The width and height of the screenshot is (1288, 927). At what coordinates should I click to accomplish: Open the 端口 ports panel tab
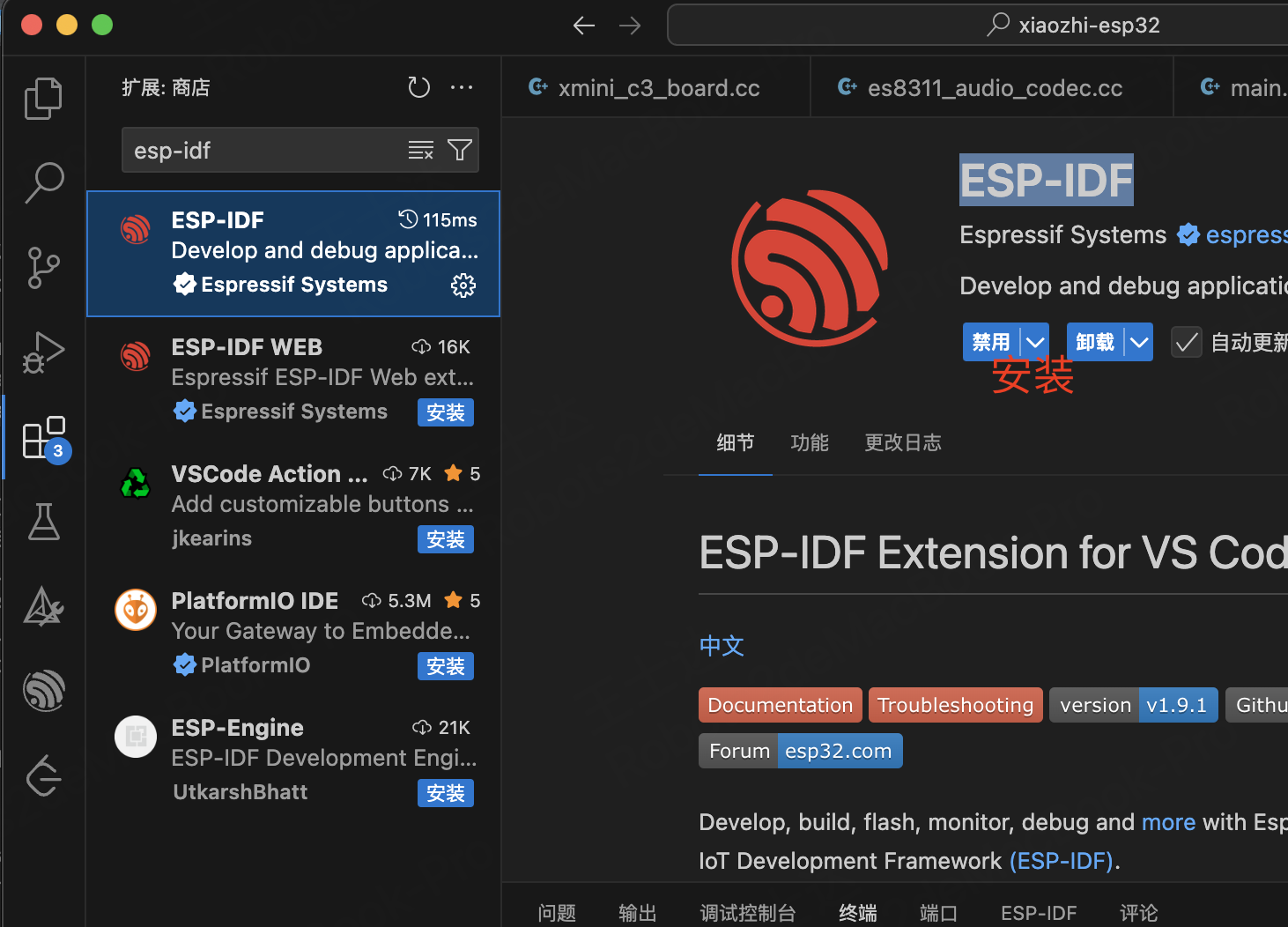point(939,913)
